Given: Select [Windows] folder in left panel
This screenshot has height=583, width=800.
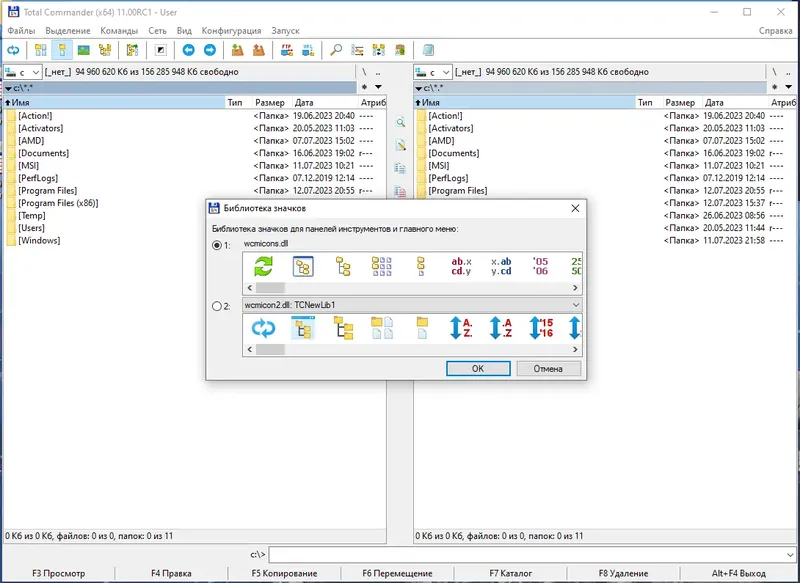Looking at the screenshot, I should 39,240.
